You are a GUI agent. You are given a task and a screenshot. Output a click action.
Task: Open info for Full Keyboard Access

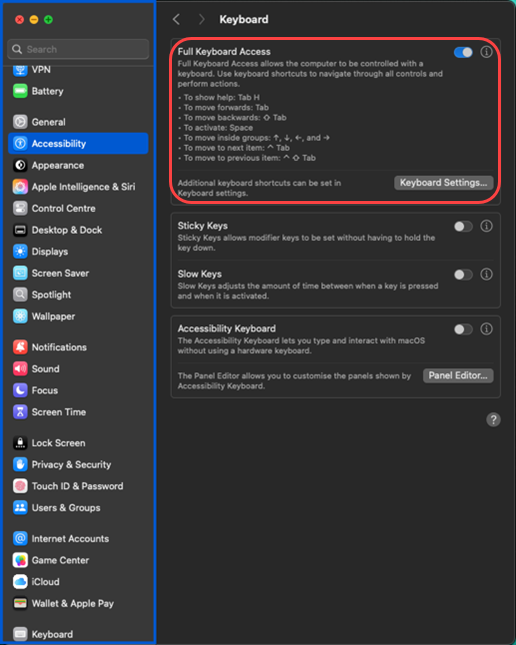(x=486, y=52)
